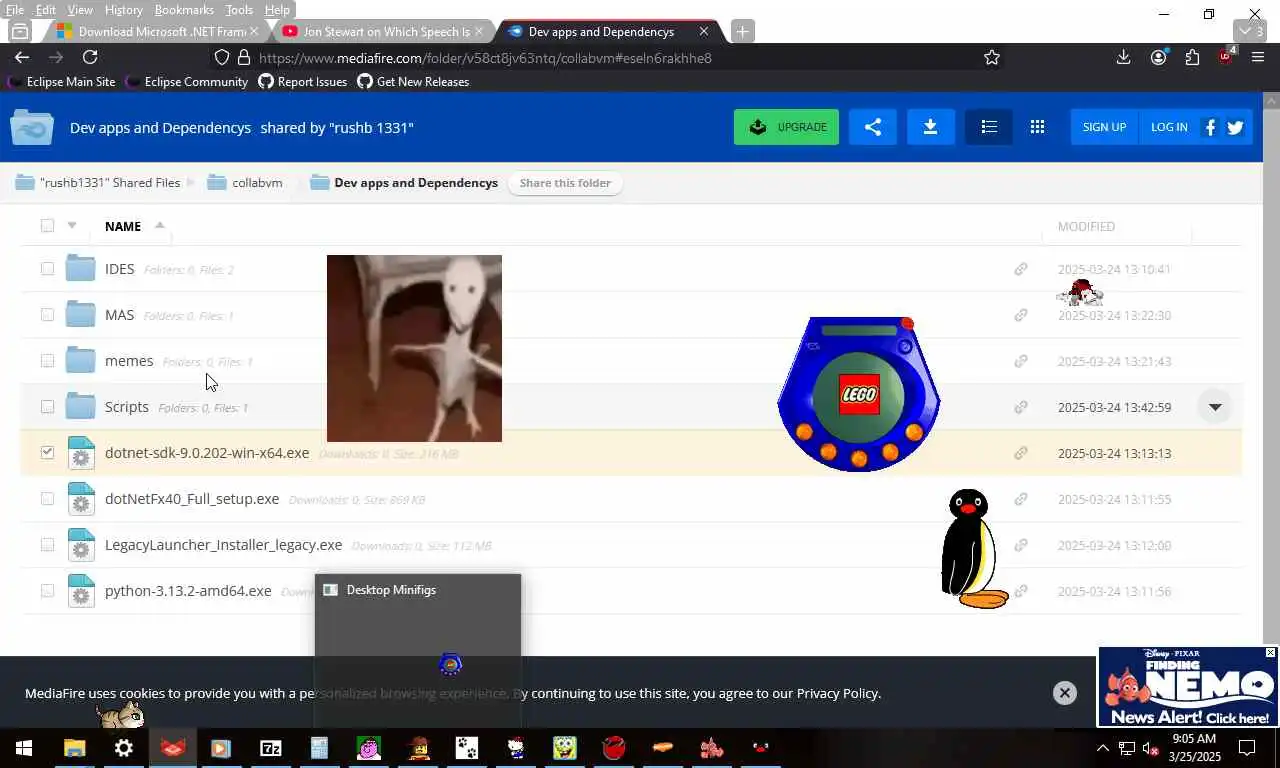1280x768 pixels.
Task: Open the selection dropdown beside header checkbox
Action: [72, 225]
